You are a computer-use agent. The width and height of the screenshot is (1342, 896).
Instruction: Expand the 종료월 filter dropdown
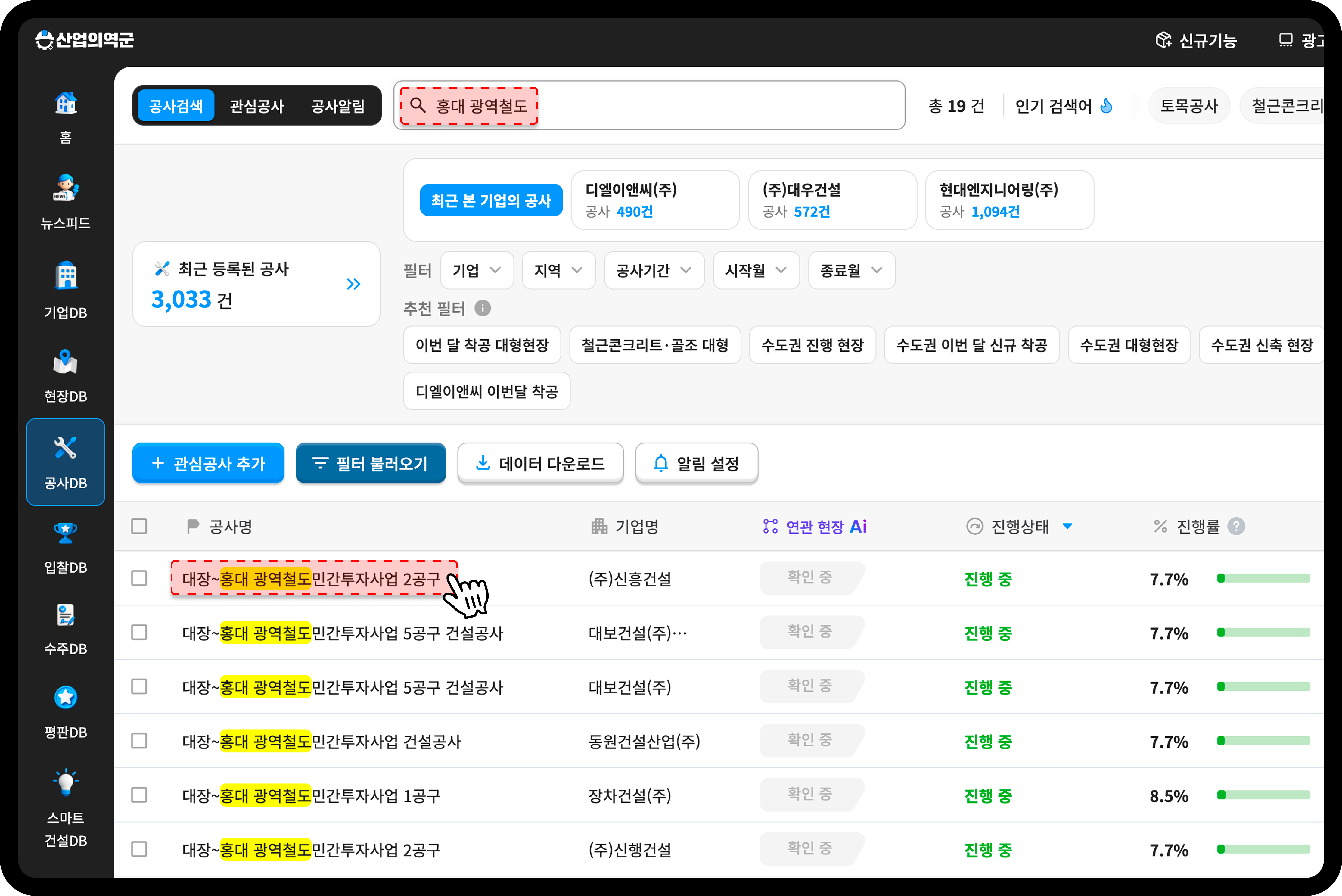point(852,270)
